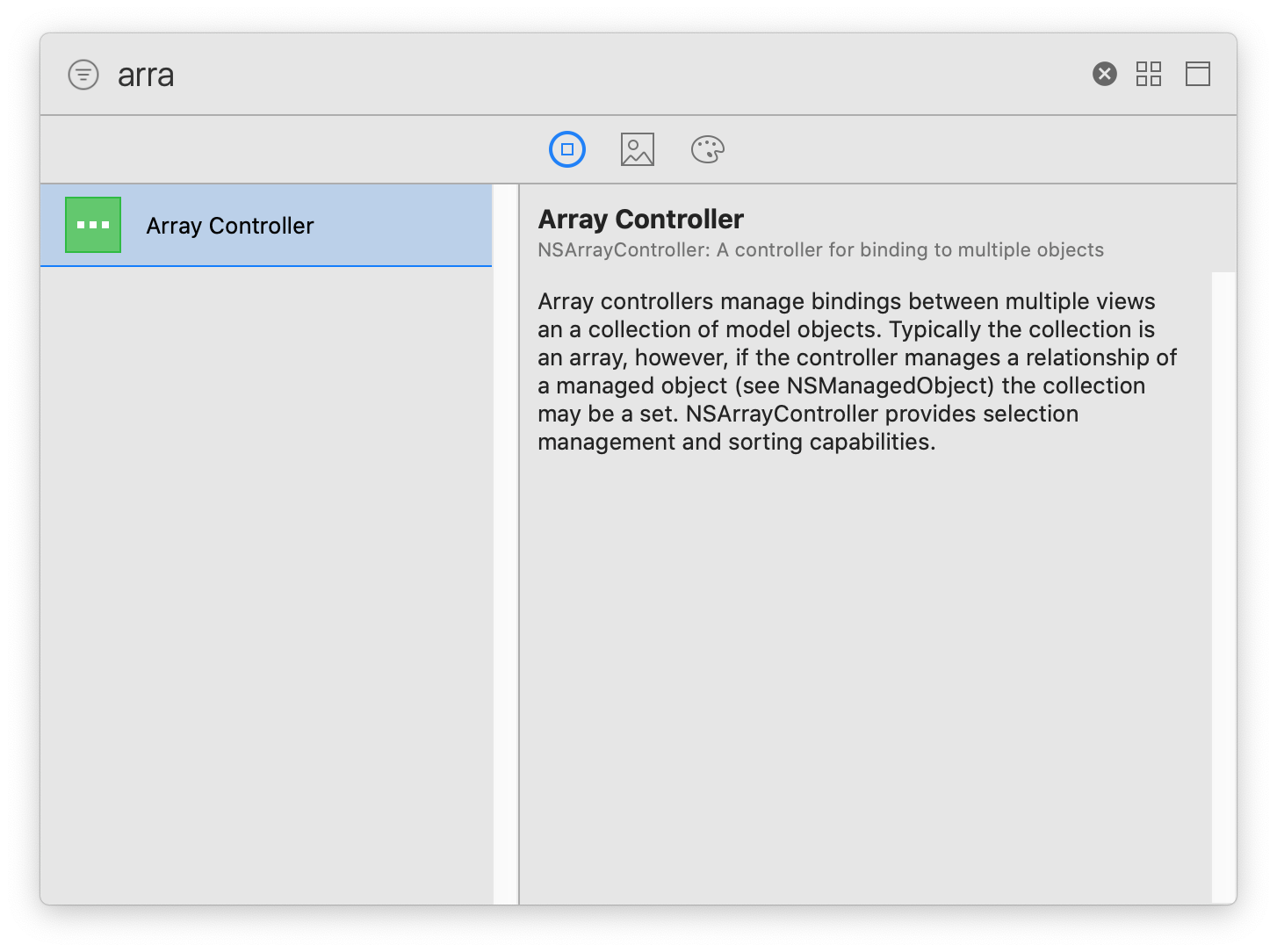Screen dimensions: 1277x952
Task: Click the Array controllers description paragraph
Action: (857, 371)
